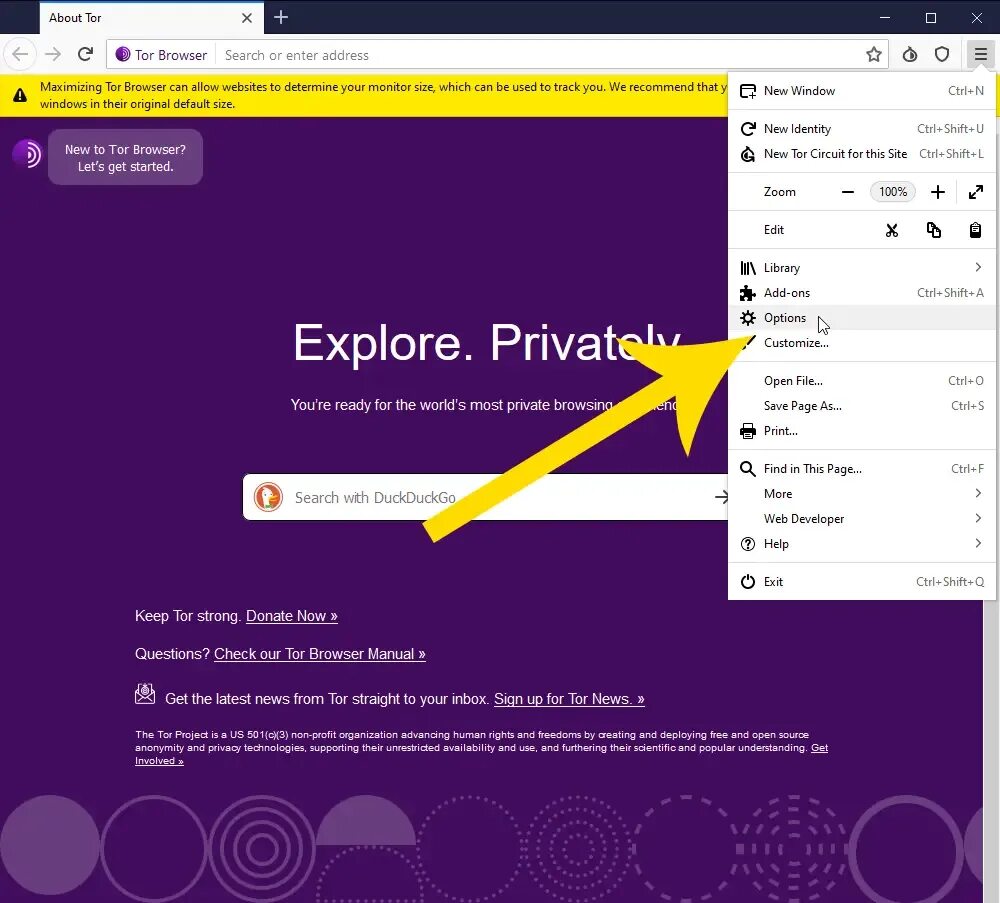
Task: Click the Print printer icon
Action: point(747,431)
